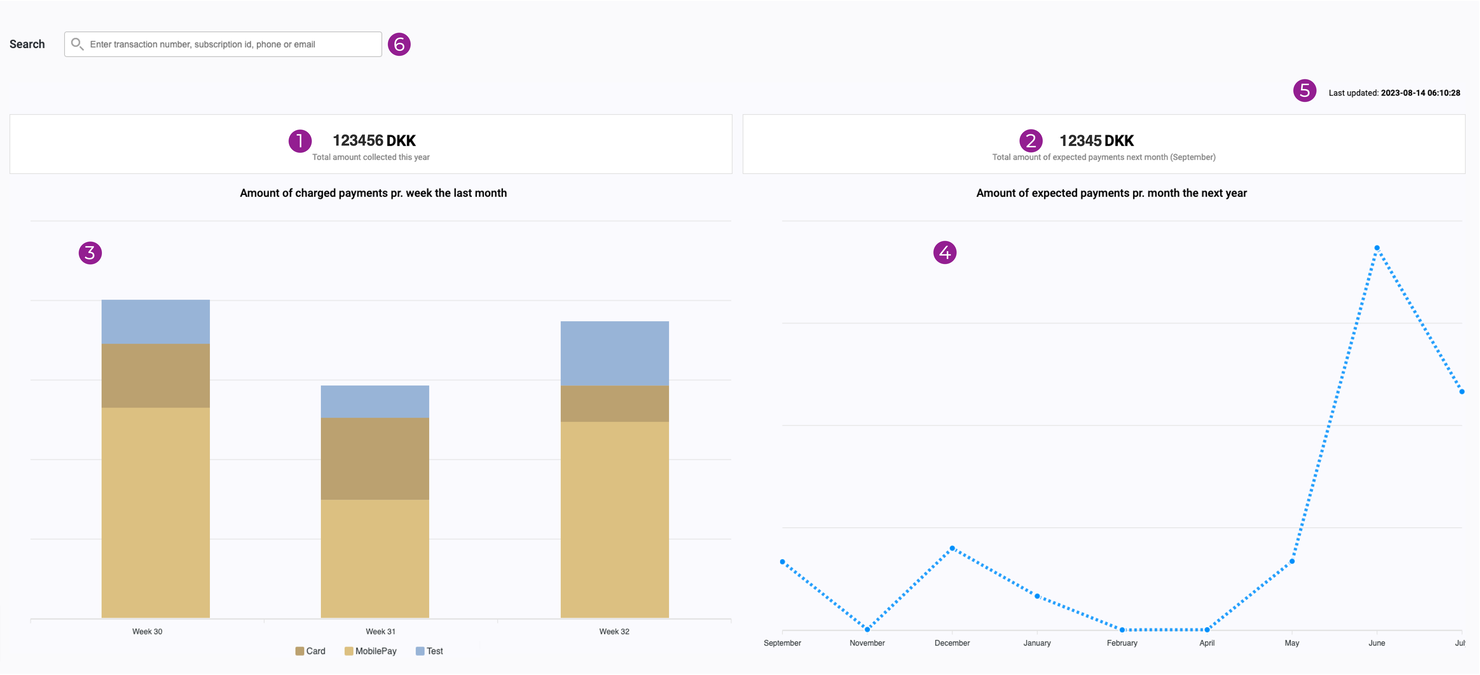Click the May data point on line chart
Viewport: 1480px width, 675px height.
coord(1292,561)
